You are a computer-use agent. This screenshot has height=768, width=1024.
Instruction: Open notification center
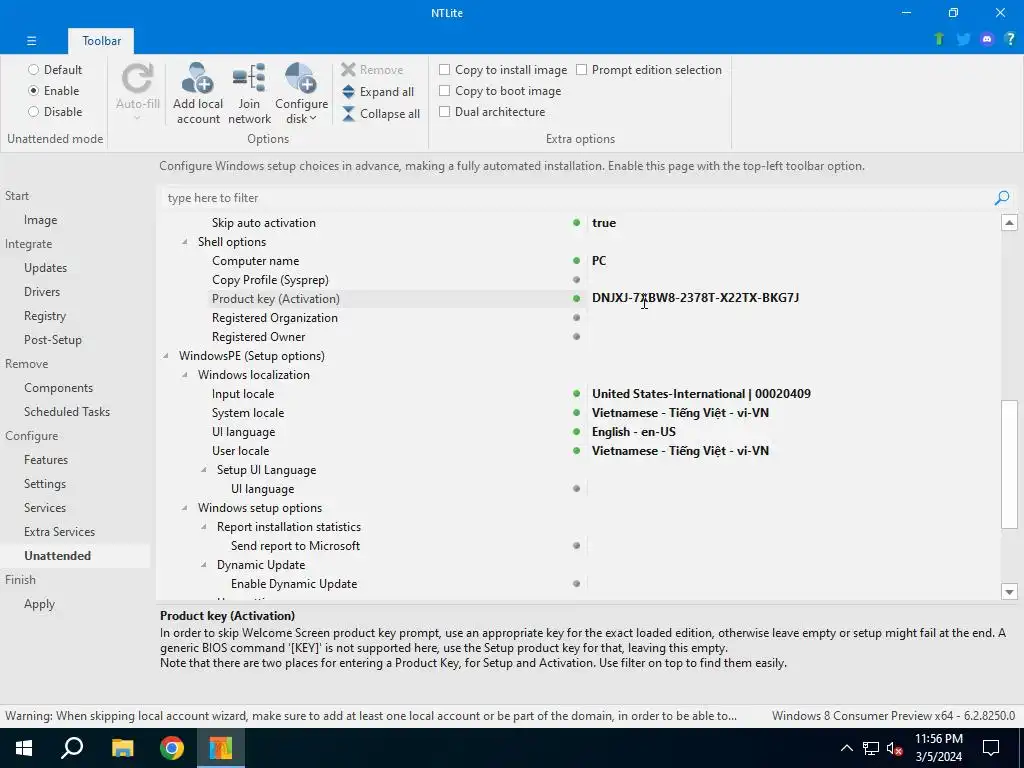pyautogui.click(x=991, y=748)
